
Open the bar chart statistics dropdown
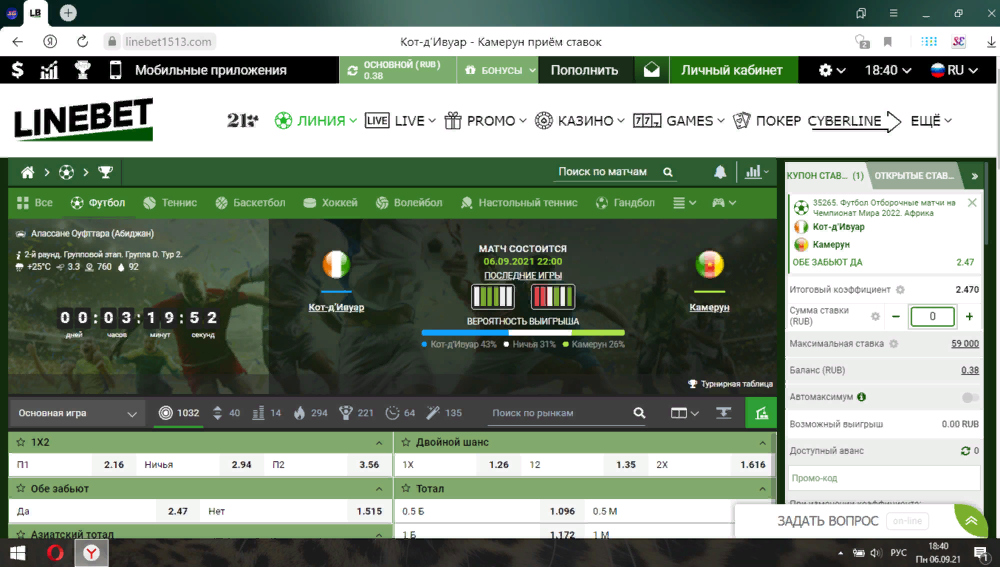coord(757,172)
